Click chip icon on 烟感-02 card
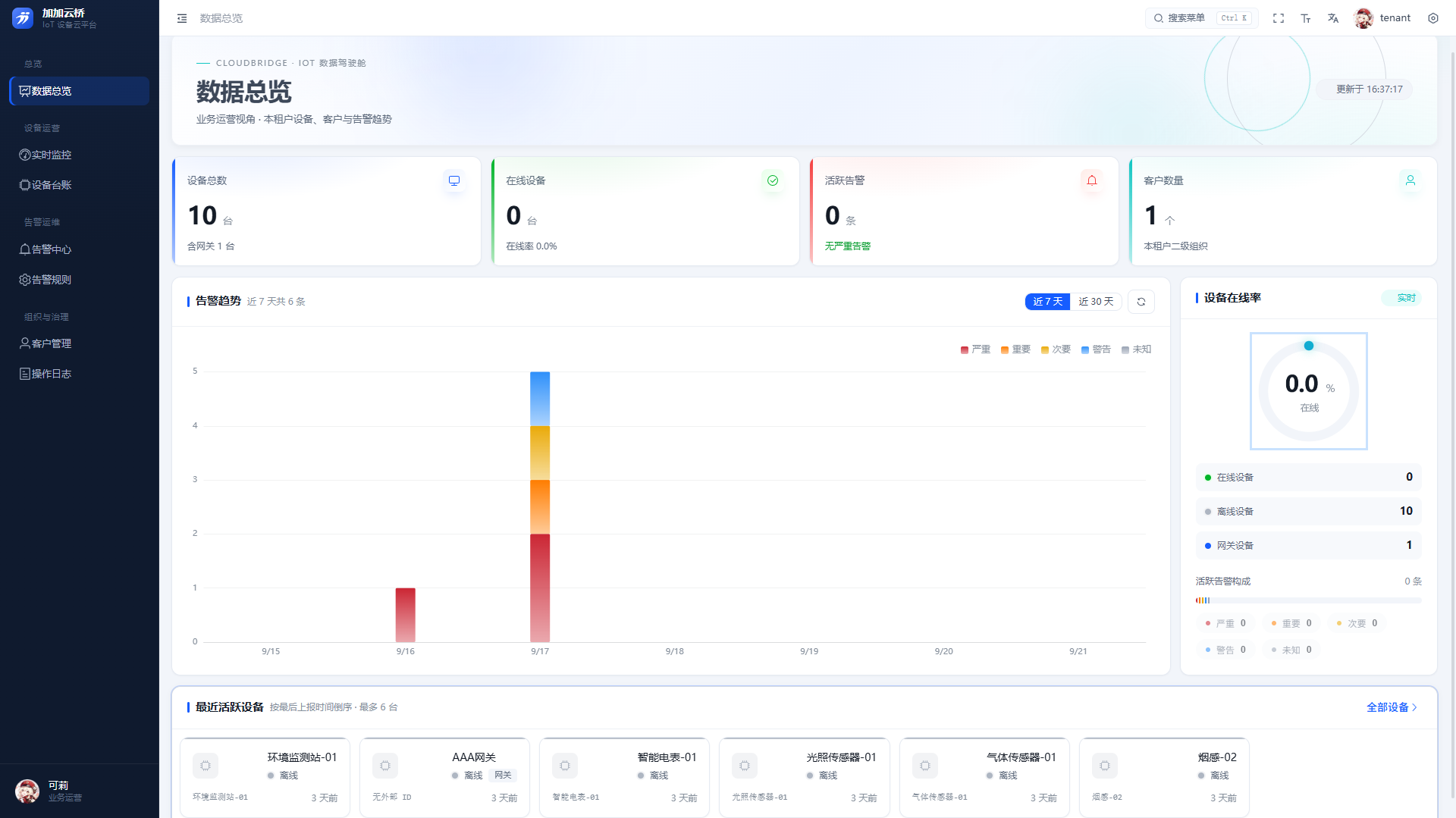Screen dimensions: 1456x818 1105,766
